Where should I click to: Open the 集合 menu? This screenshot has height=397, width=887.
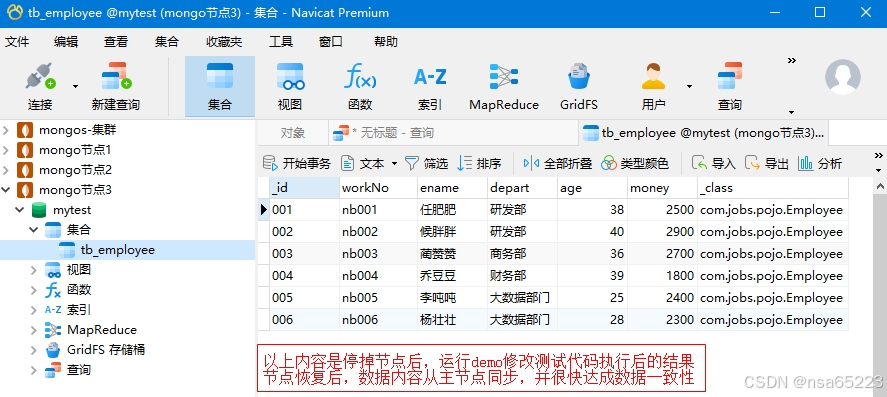point(167,42)
